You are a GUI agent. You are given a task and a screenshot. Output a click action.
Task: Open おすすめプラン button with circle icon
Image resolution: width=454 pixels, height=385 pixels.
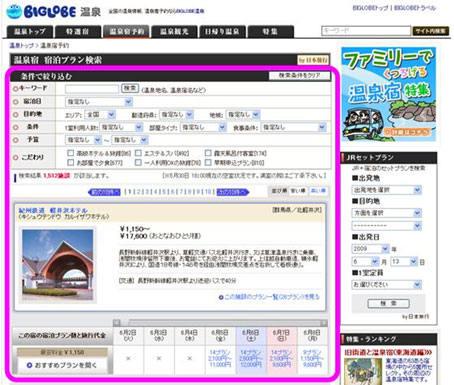pyautogui.click(x=62, y=365)
